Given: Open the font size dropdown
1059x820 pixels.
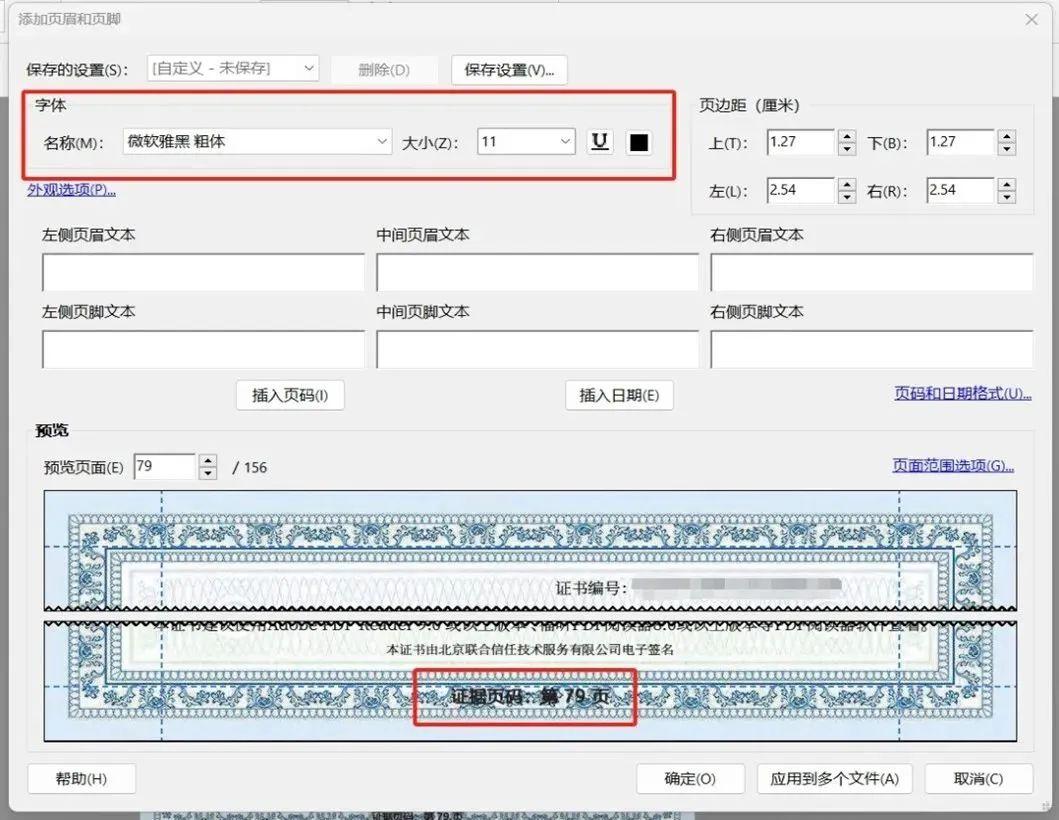Looking at the screenshot, I should click(566, 141).
